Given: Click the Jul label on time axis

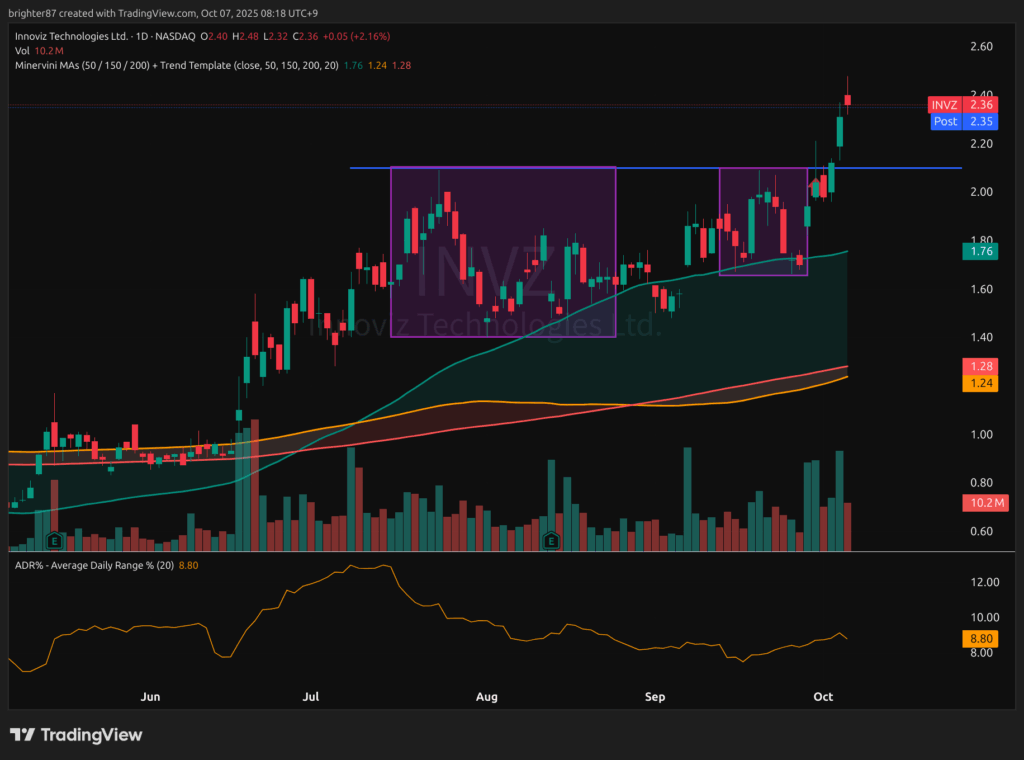Looking at the screenshot, I should pyautogui.click(x=312, y=696).
